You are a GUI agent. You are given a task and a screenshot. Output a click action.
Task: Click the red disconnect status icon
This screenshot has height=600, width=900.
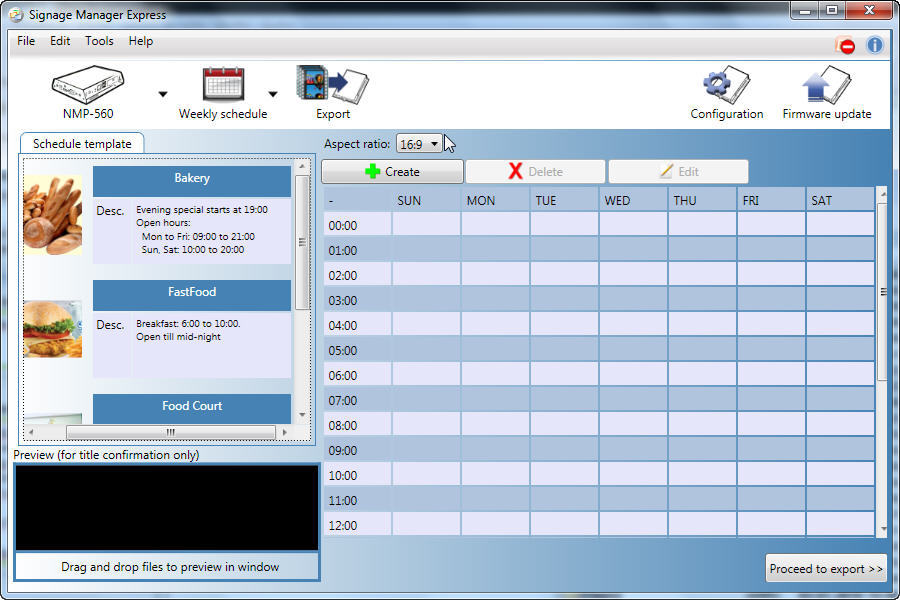[846, 45]
